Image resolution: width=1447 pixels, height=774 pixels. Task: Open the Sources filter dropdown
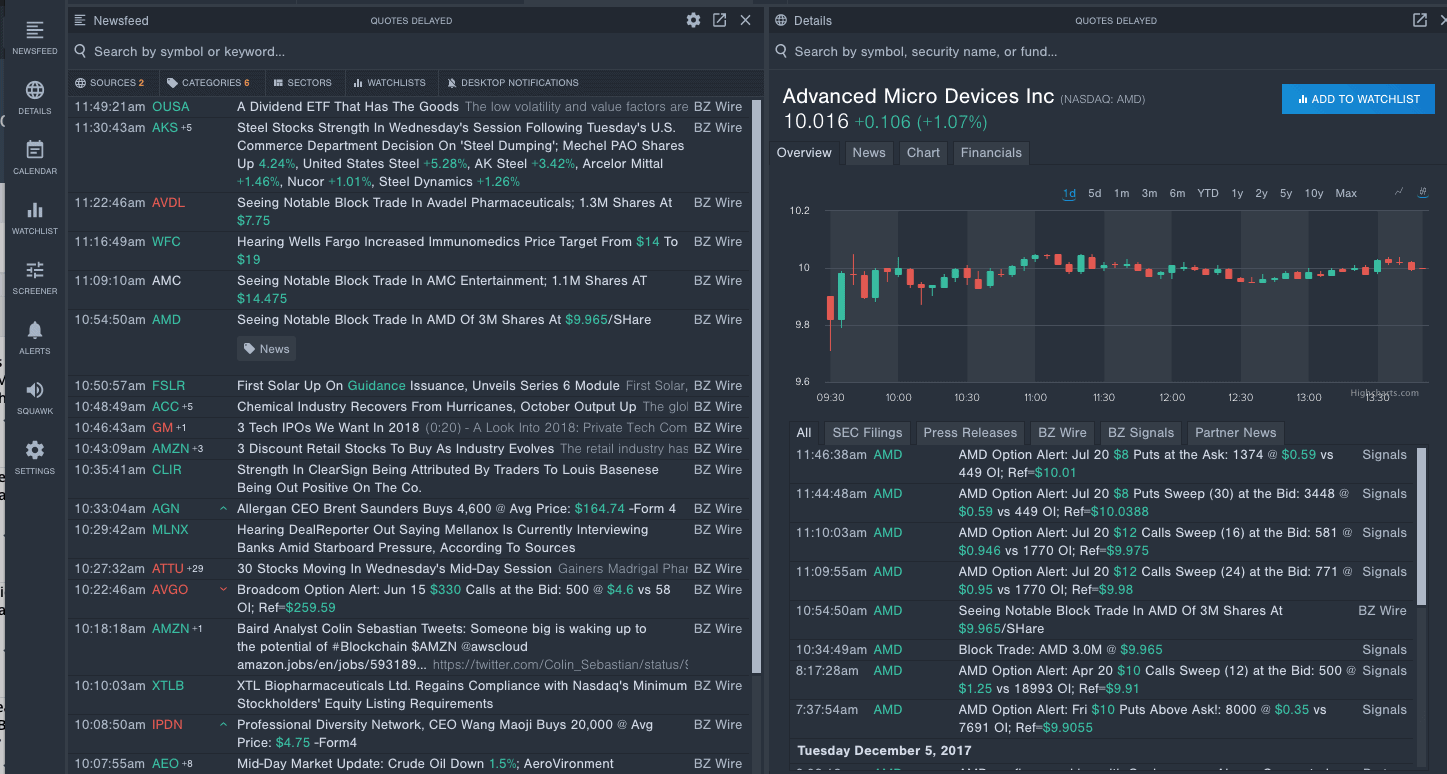point(110,82)
